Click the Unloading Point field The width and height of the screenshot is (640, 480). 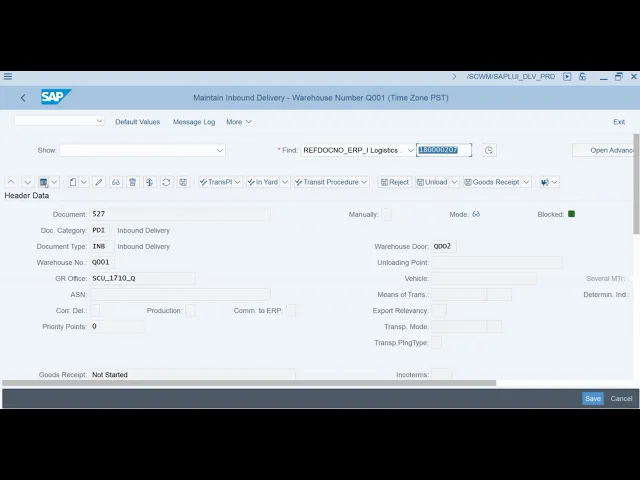tap(496, 262)
